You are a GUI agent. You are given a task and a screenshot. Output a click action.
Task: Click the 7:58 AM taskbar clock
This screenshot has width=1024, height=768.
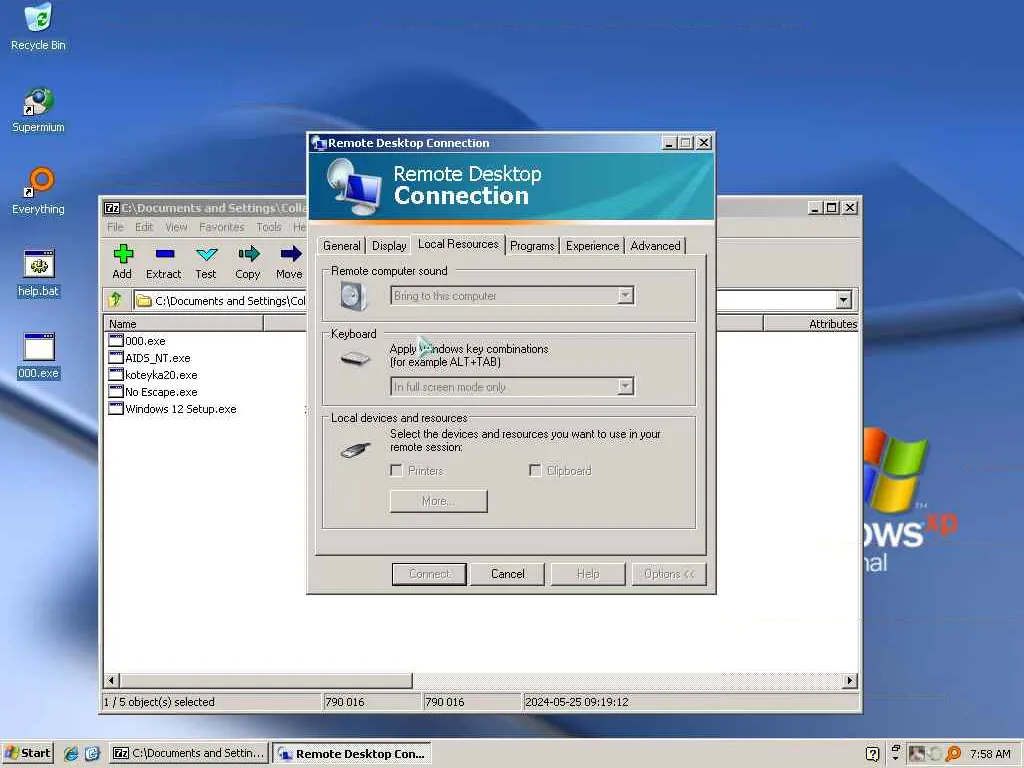tap(990, 754)
